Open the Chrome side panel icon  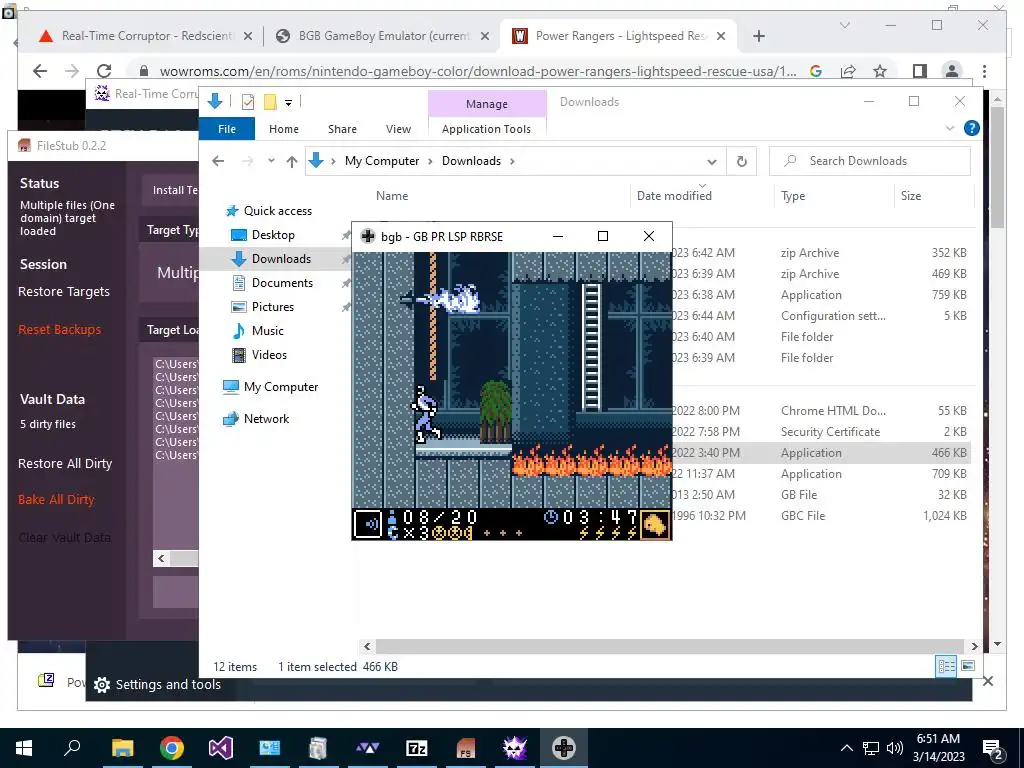(920, 71)
